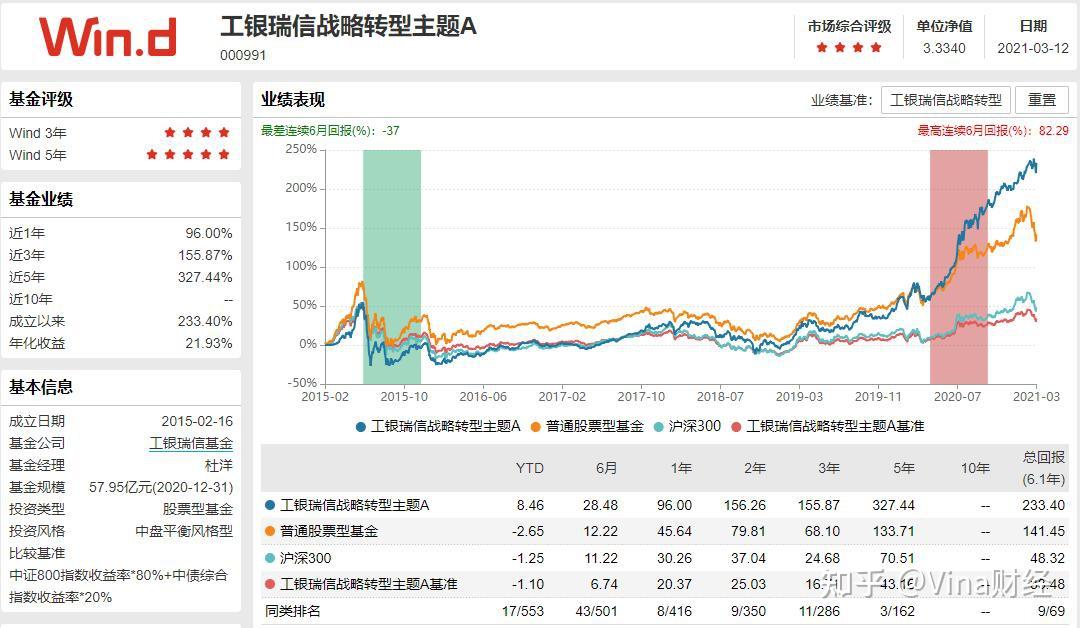Click the 近5年 return 327.44%
1080x628 pixels.
[205, 278]
